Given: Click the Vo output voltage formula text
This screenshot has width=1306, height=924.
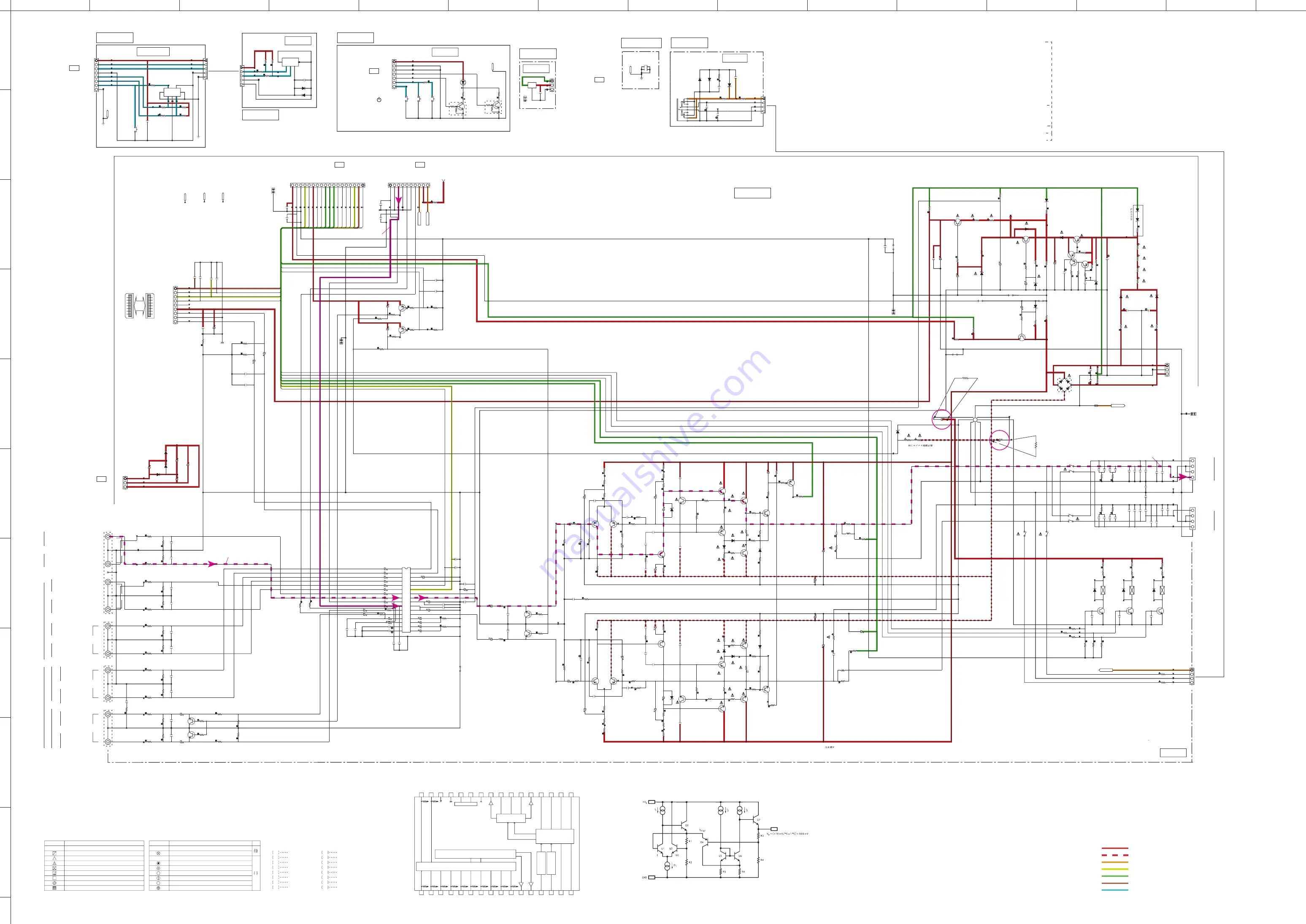Looking at the screenshot, I should [x=787, y=834].
